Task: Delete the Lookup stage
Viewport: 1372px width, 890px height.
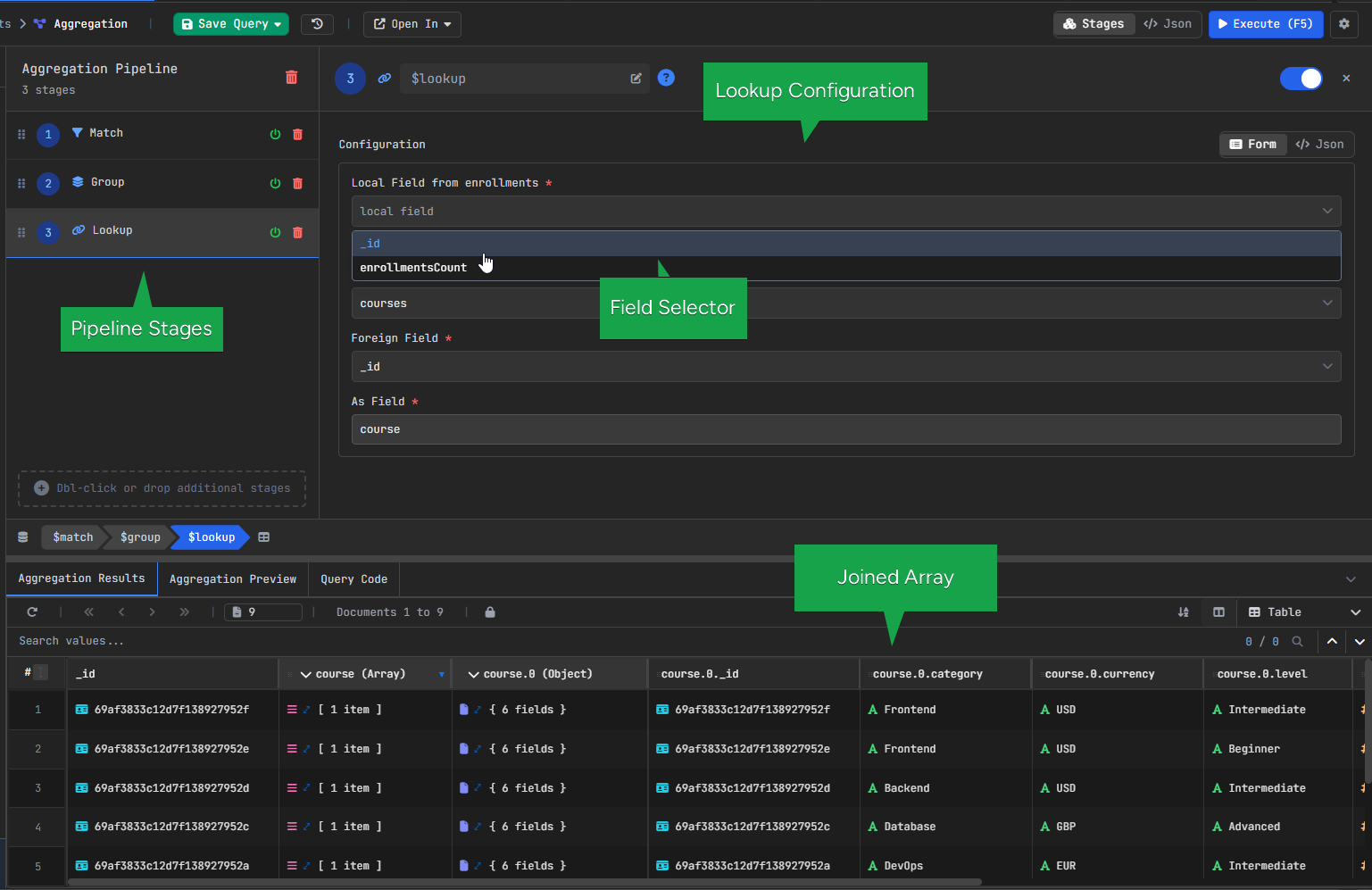Action: click(x=298, y=233)
